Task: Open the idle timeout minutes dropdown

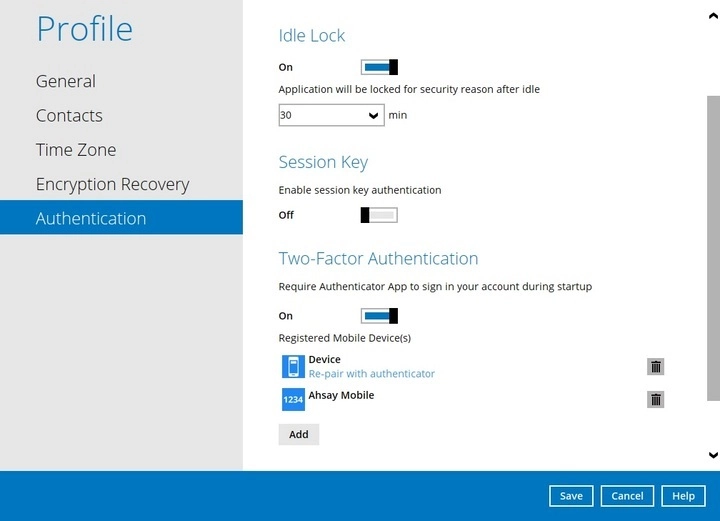Action: point(331,115)
